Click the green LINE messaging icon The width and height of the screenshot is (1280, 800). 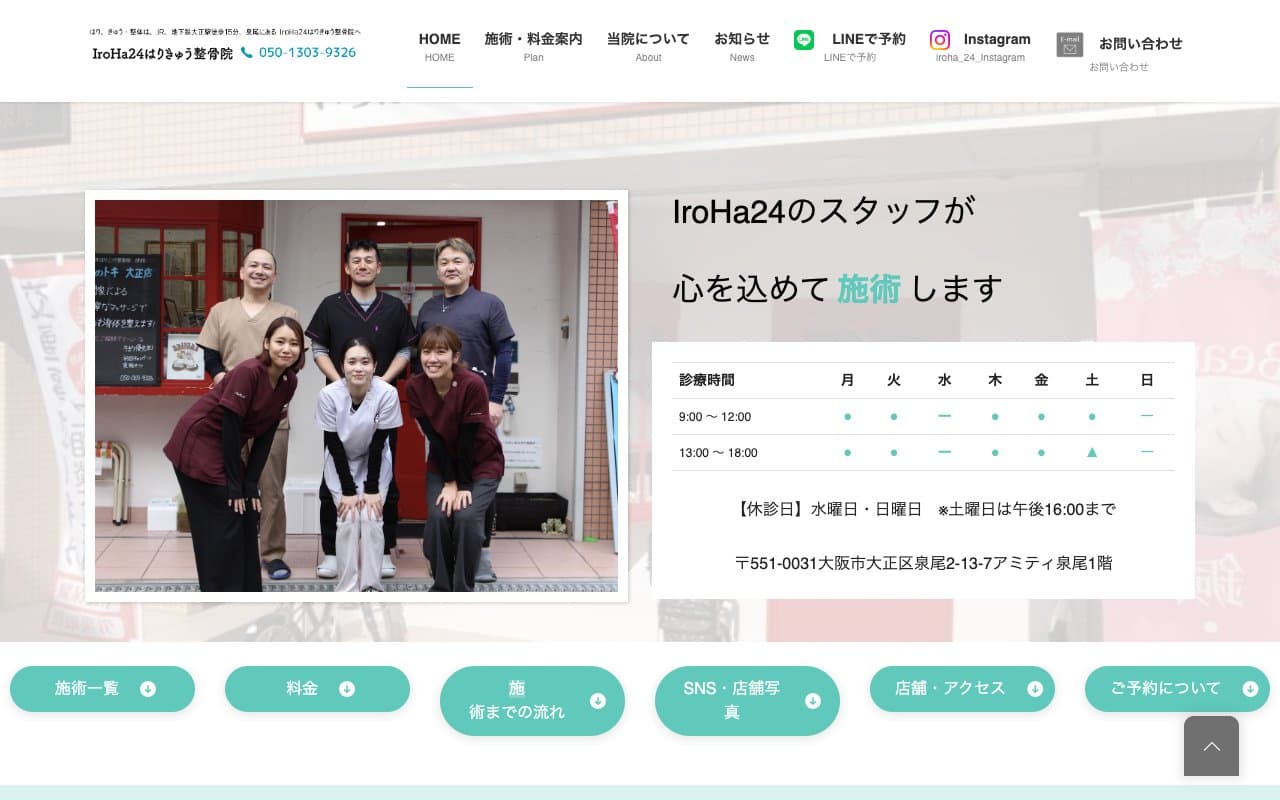(803, 40)
